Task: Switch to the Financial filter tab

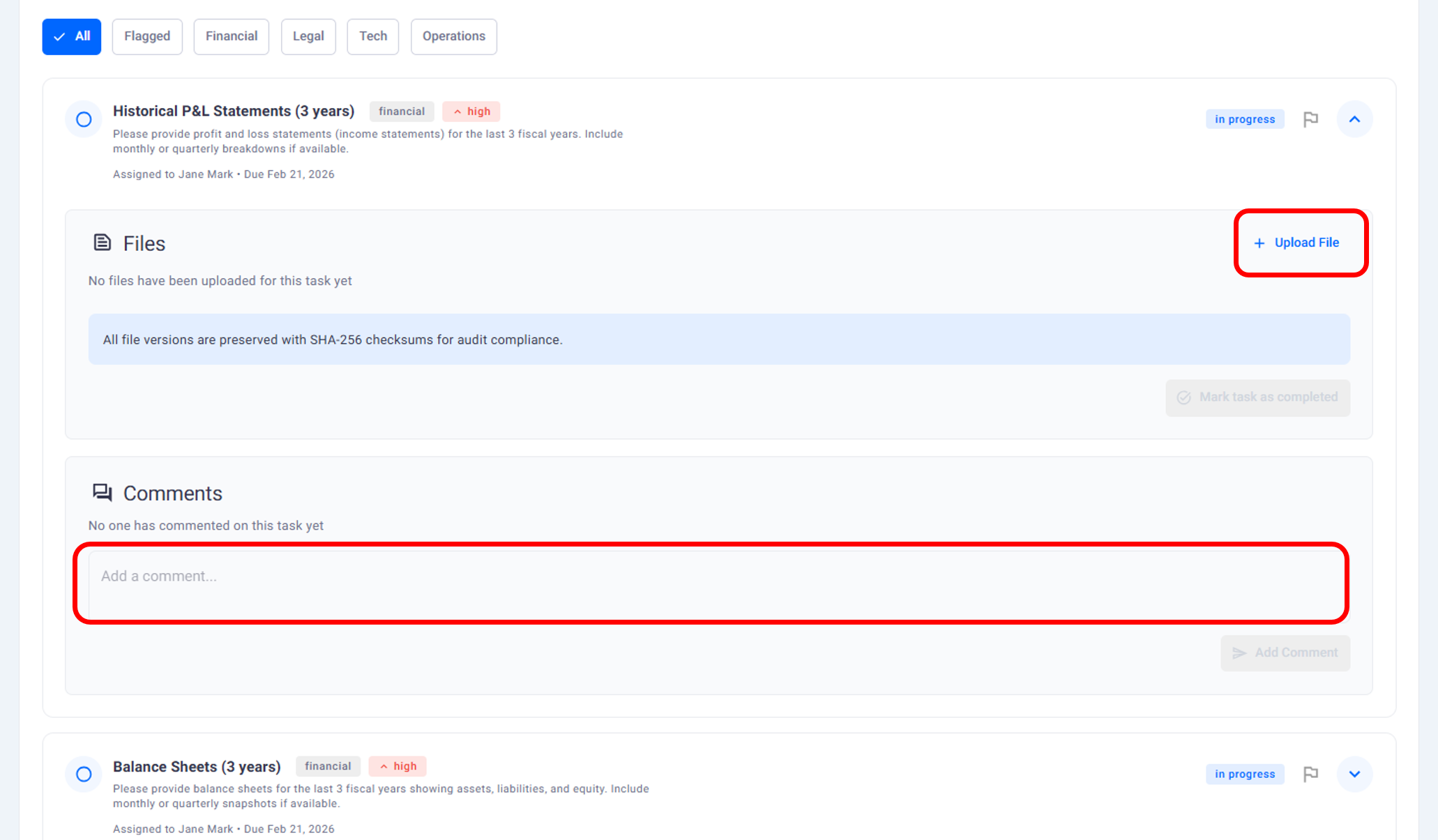Action: click(x=232, y=36)
